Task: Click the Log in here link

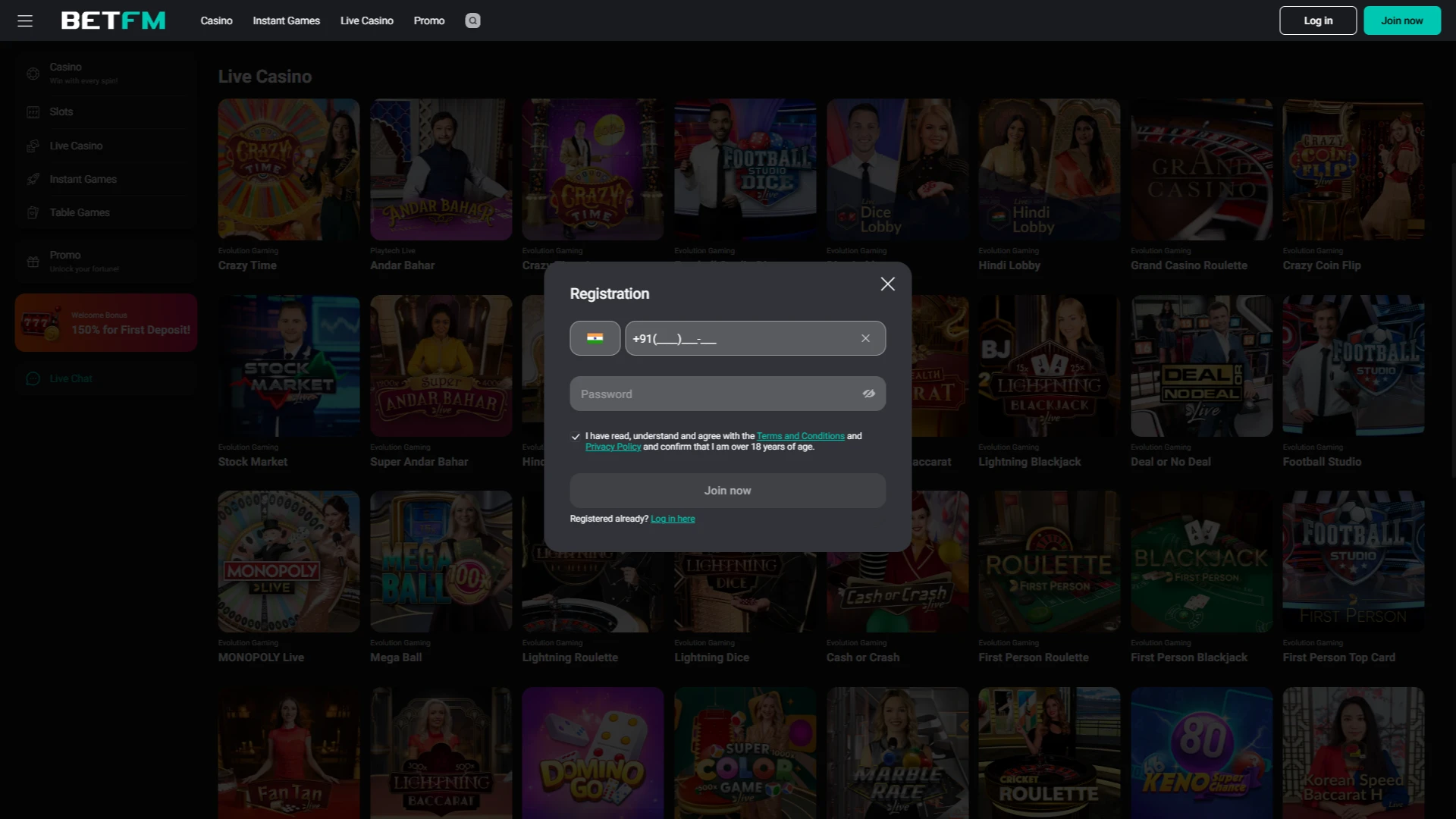Action: [x=672, y=519]
